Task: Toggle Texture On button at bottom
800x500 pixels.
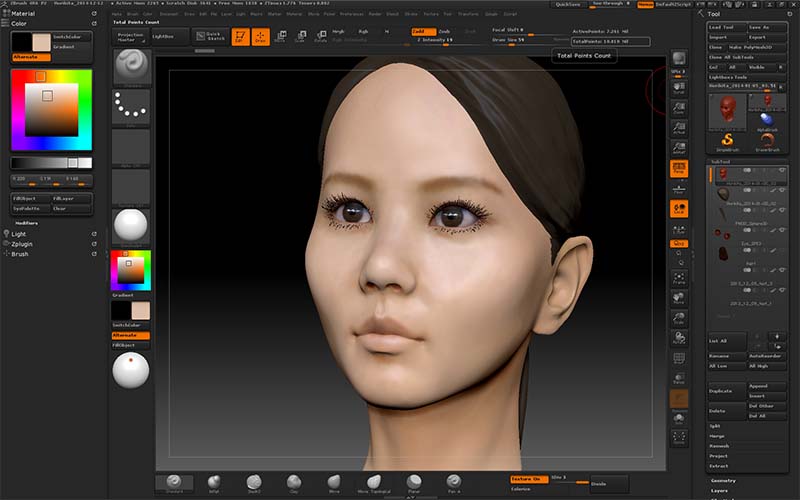Action: [x=529, y=479]
